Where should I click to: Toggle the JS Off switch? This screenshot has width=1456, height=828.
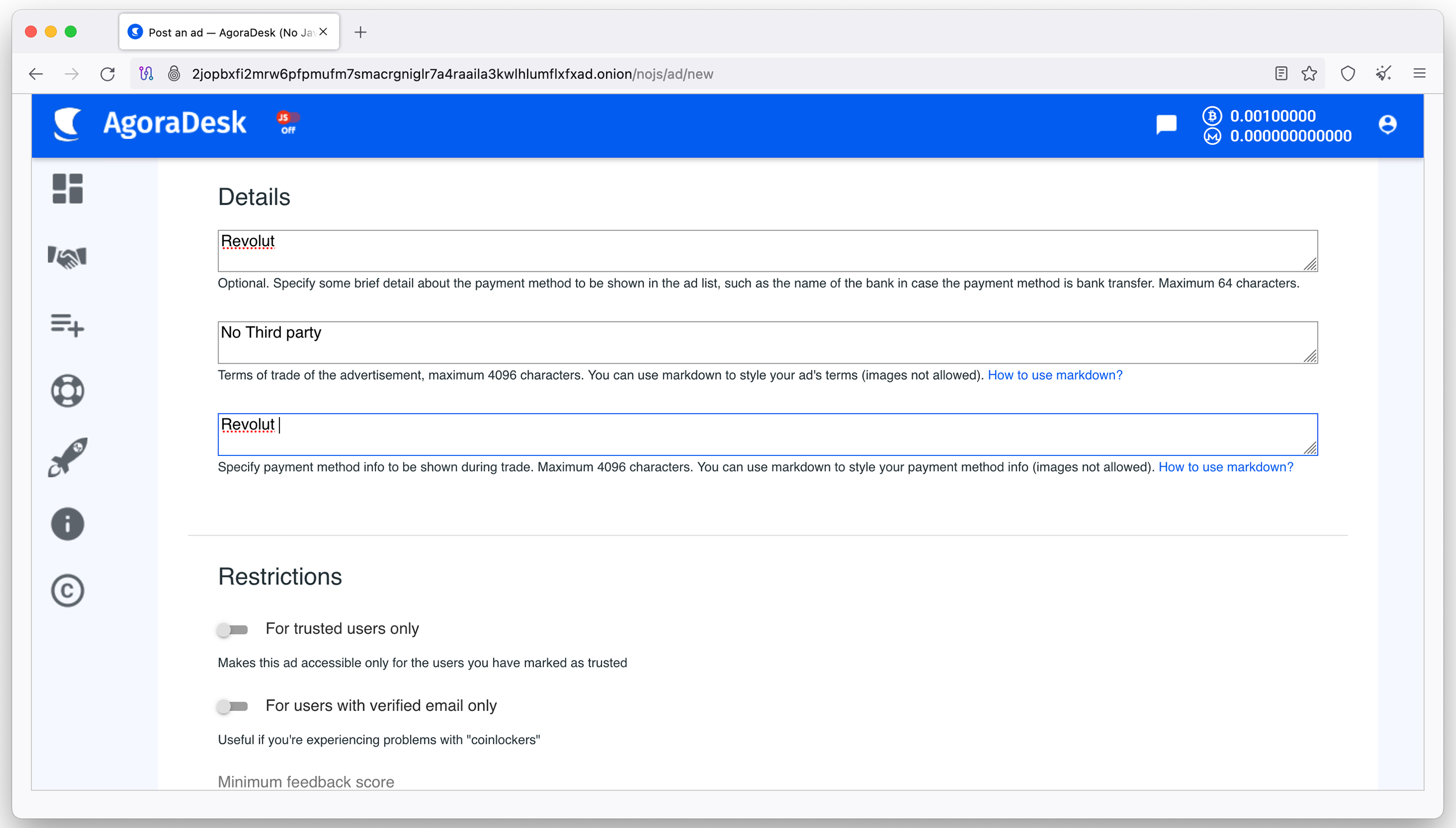[288, 122]
